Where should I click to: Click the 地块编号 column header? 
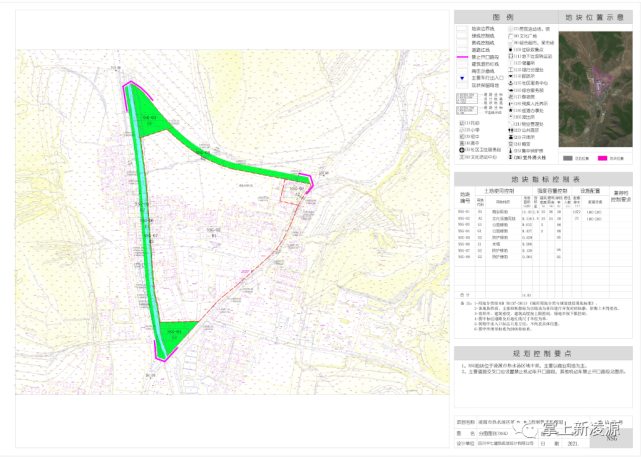465,197
